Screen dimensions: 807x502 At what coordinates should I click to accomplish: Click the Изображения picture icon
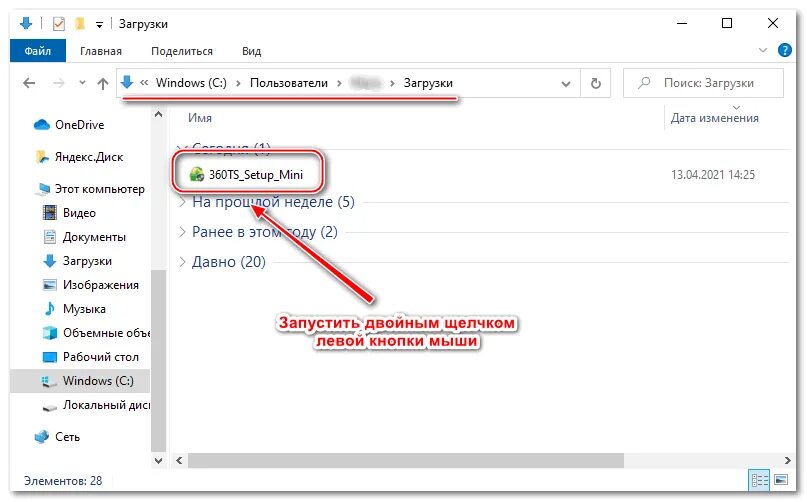[49, 285]
